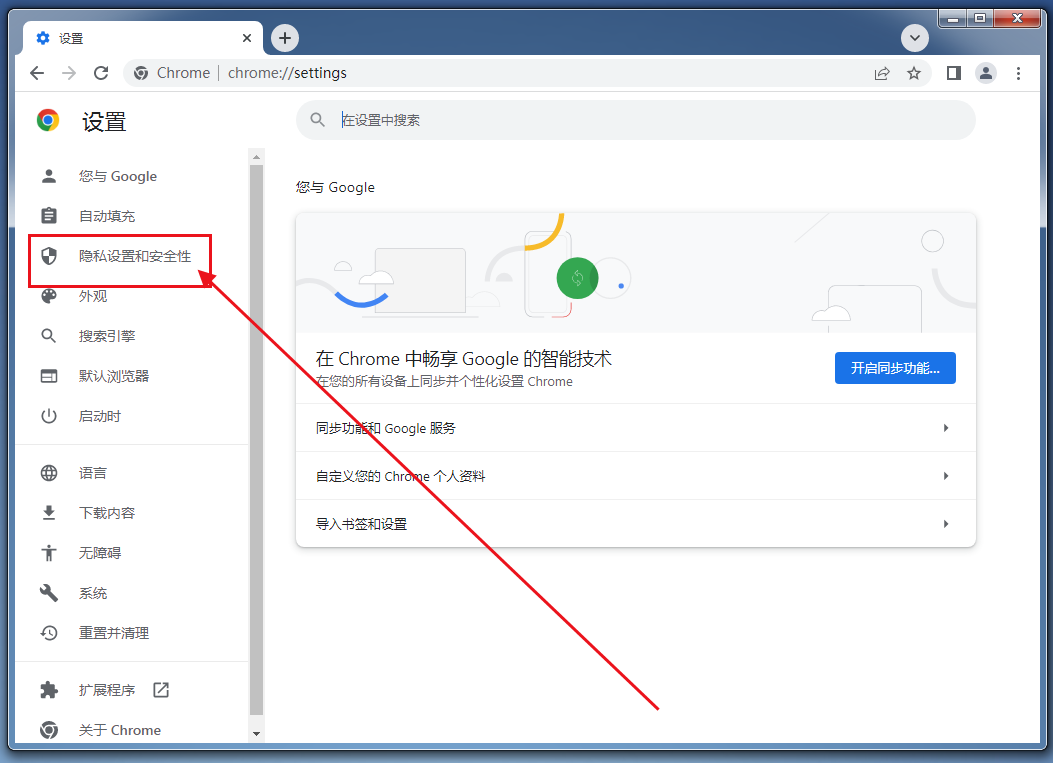This screenshot has width=1053, height=763.
Task: Open the 自动填充 settings section
Action: click(107, 216)
